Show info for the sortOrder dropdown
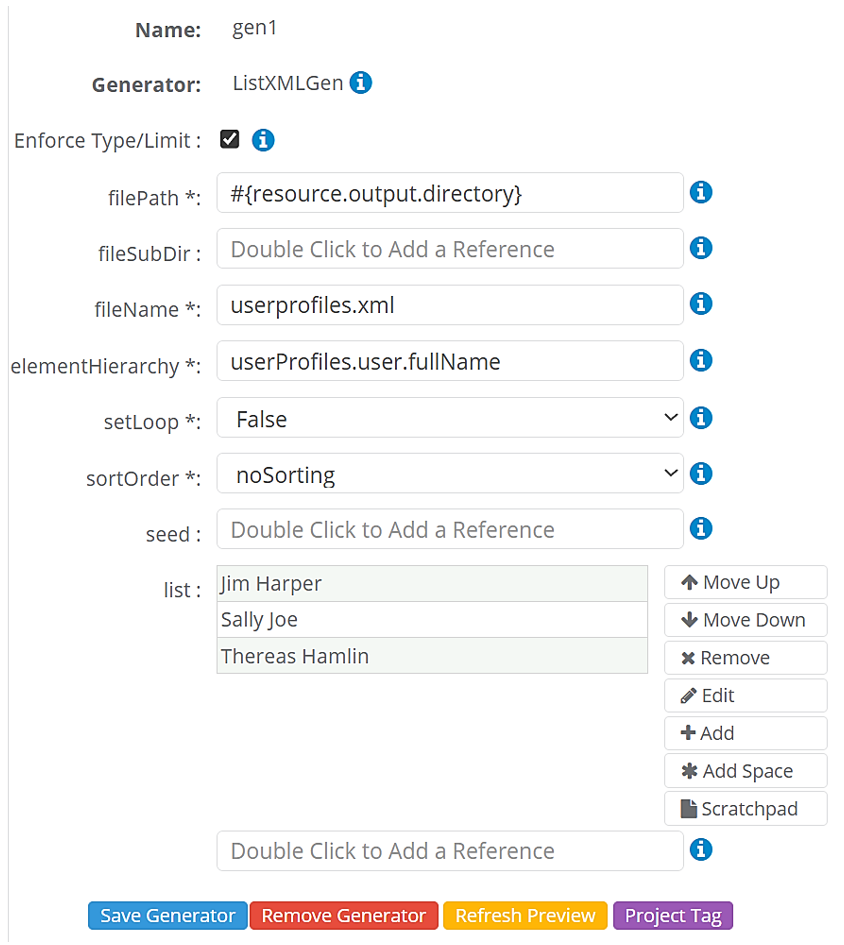This screenshot has width=844, height=945. pyautogui.click(x=701, y=473)
